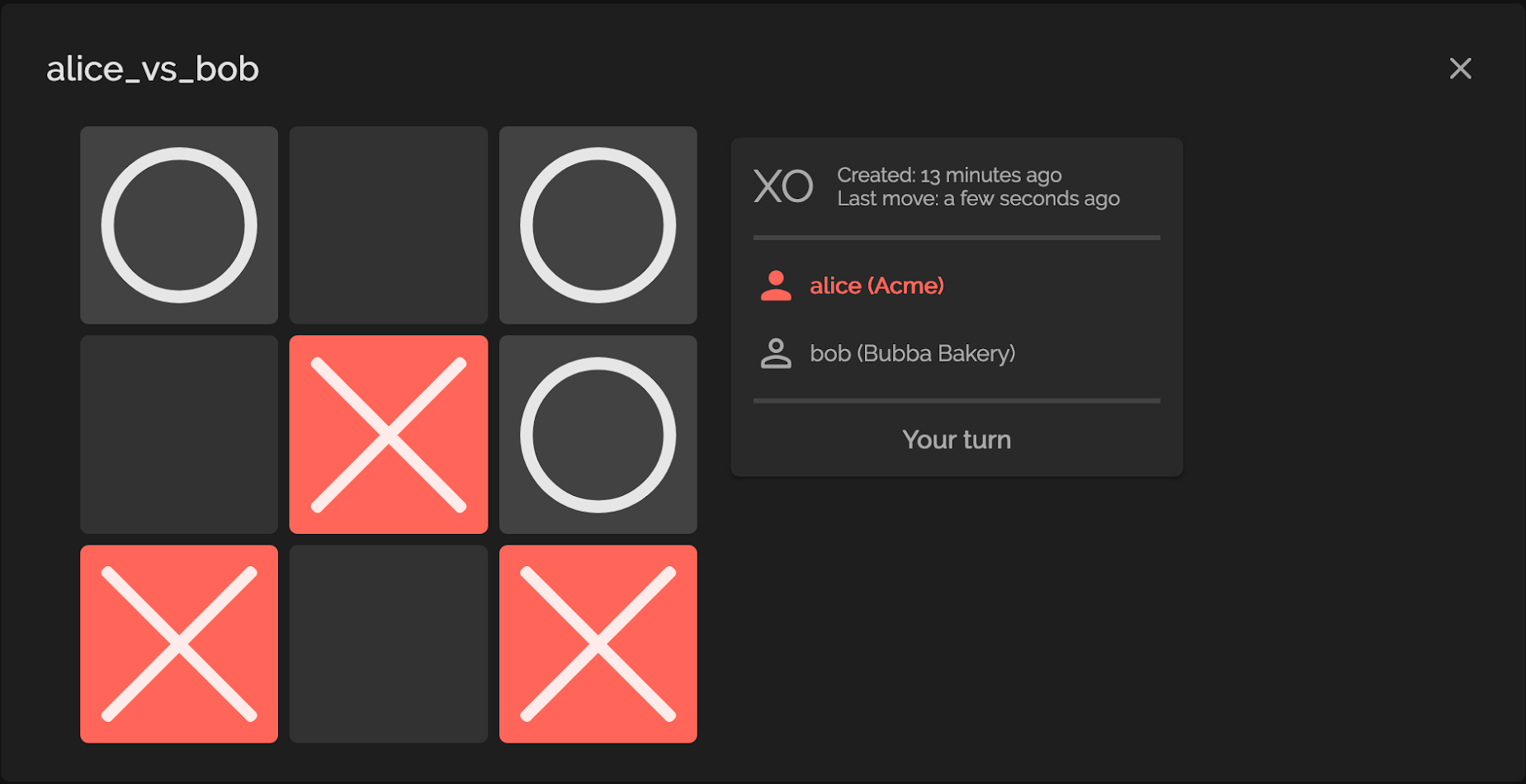Click the O in the middle-right cell
1526x784 pixels.
coord(598,435)
